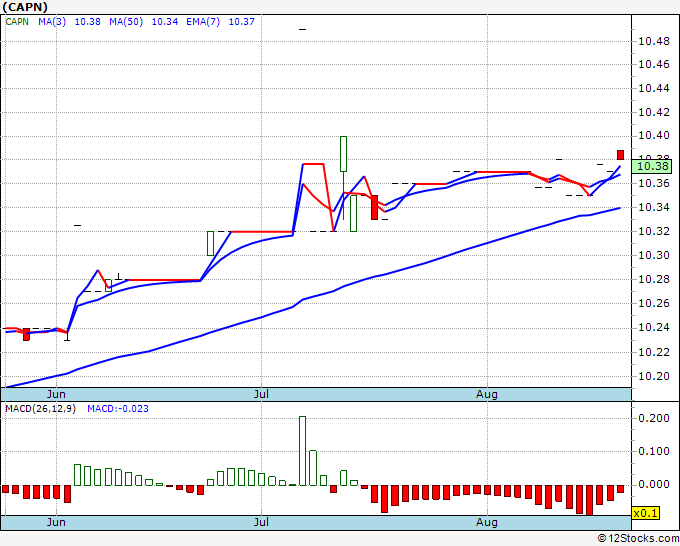Click Aug on the price chart date axis

487,394
